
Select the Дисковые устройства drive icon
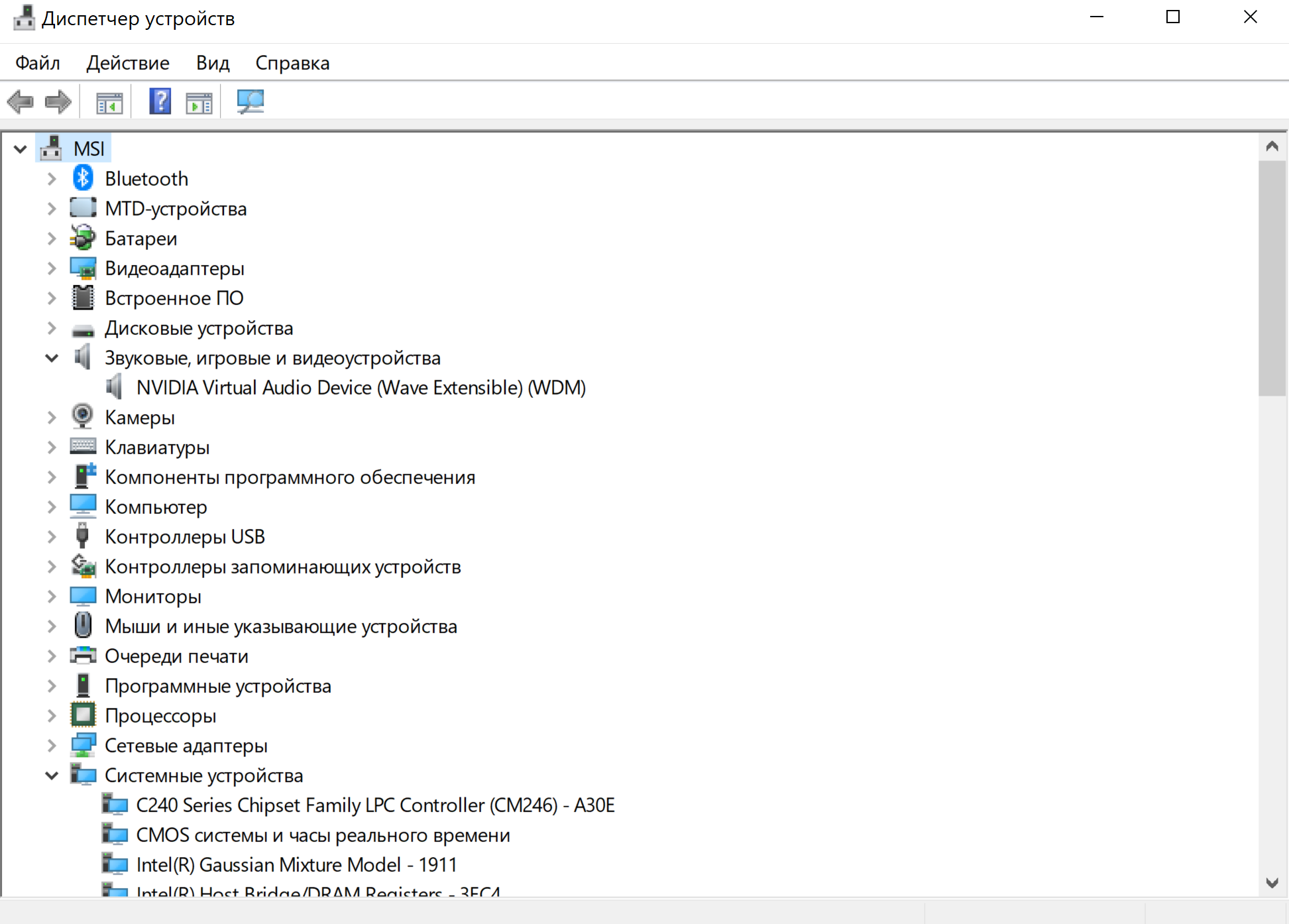pos(83,329)
